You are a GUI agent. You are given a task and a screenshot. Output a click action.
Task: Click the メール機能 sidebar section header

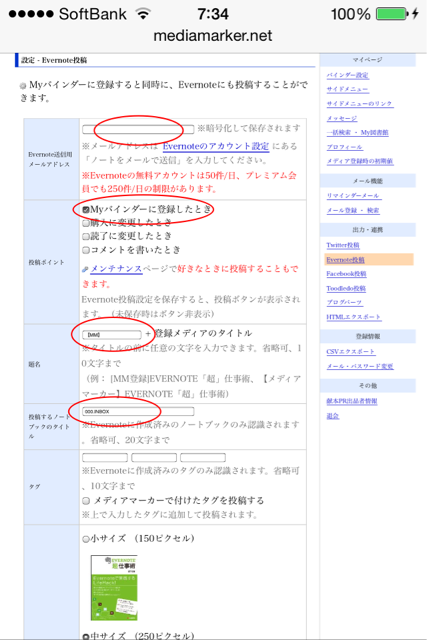(x=368, y=181)
